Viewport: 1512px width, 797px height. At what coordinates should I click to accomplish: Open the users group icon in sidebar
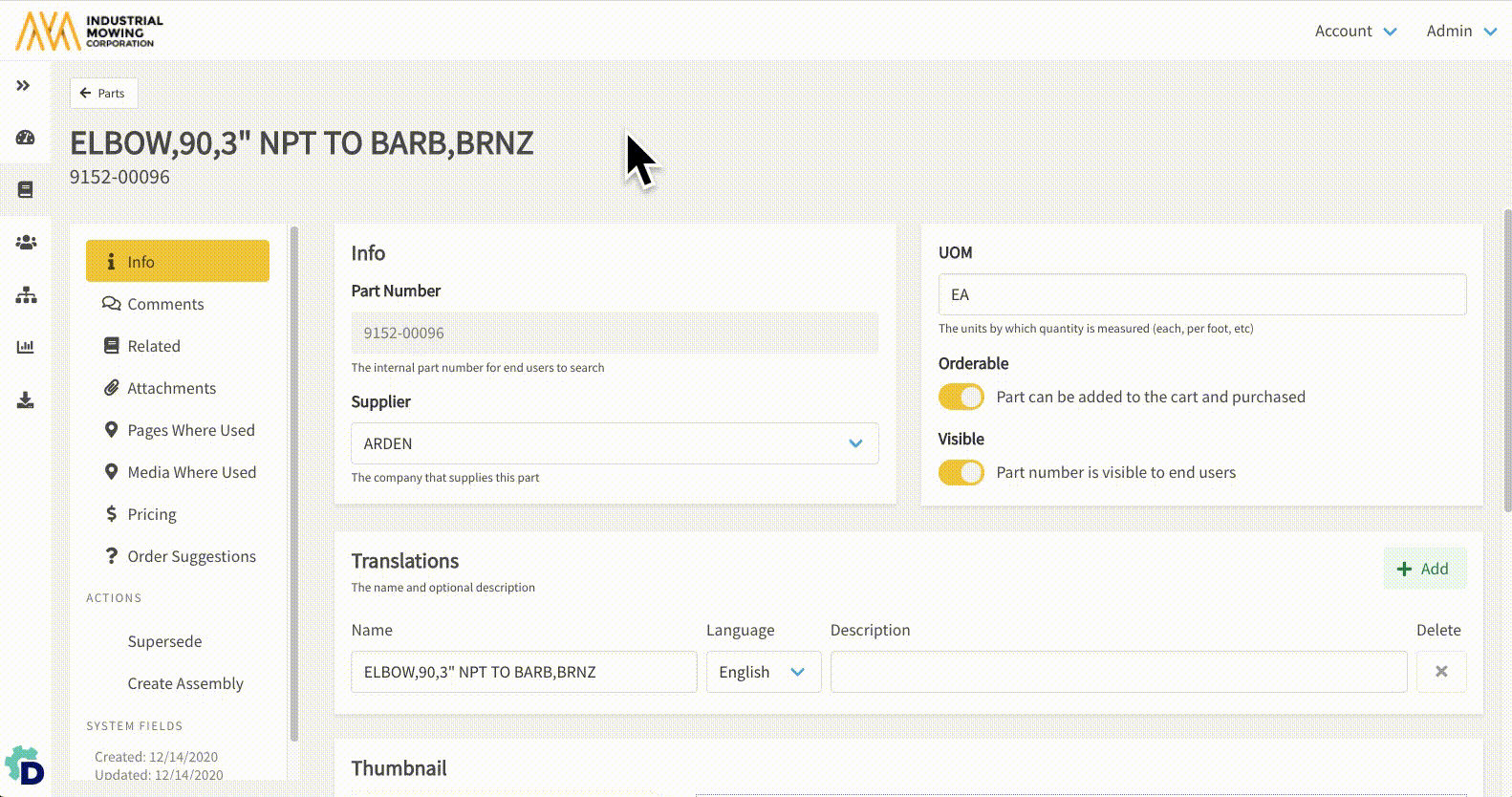[x=26, y=243]
